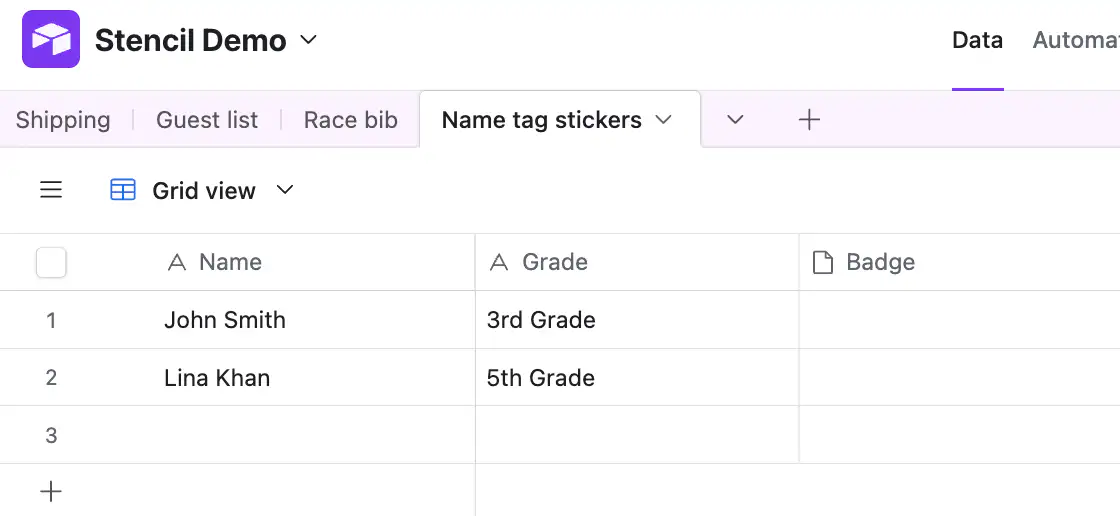Add a new row with bottom plus icon
This screenshot has height=516, width=1120.
pyautogui.click(x=51, y=491)
